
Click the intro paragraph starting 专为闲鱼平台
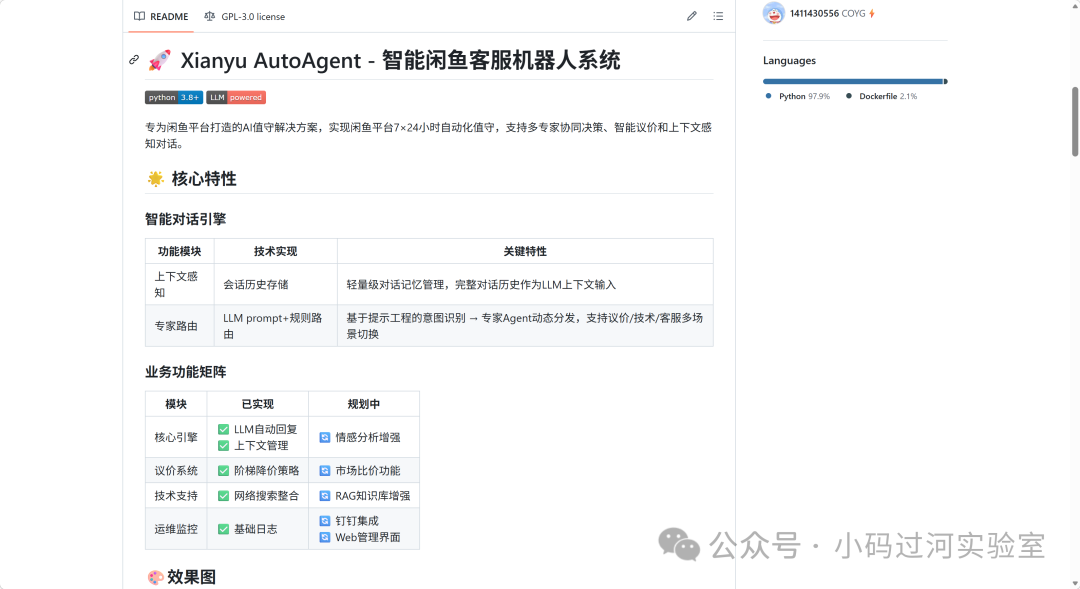428,136
